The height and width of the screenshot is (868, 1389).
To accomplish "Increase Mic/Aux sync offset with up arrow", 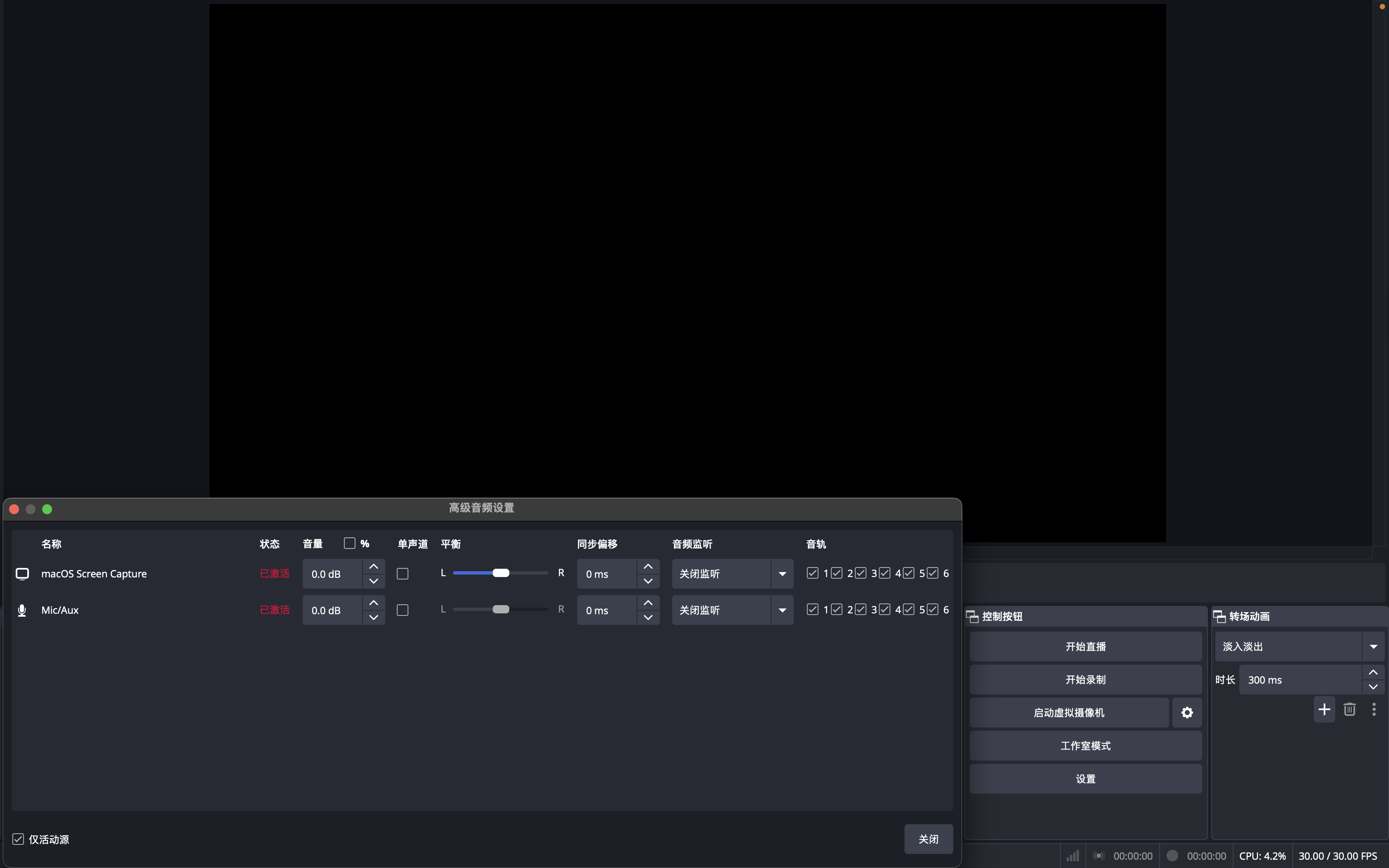I will click(x=648, y=603).
